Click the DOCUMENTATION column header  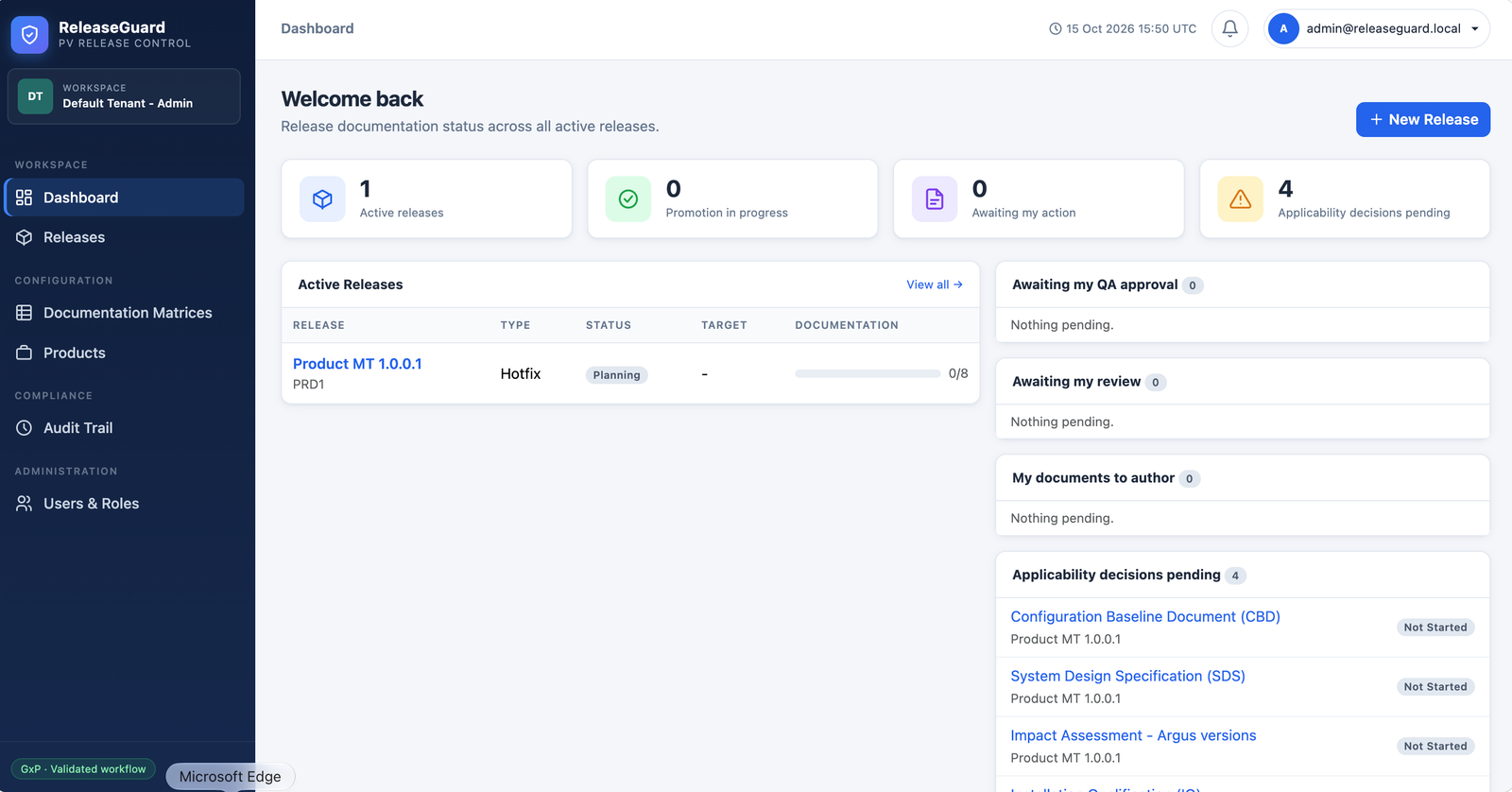847,325
